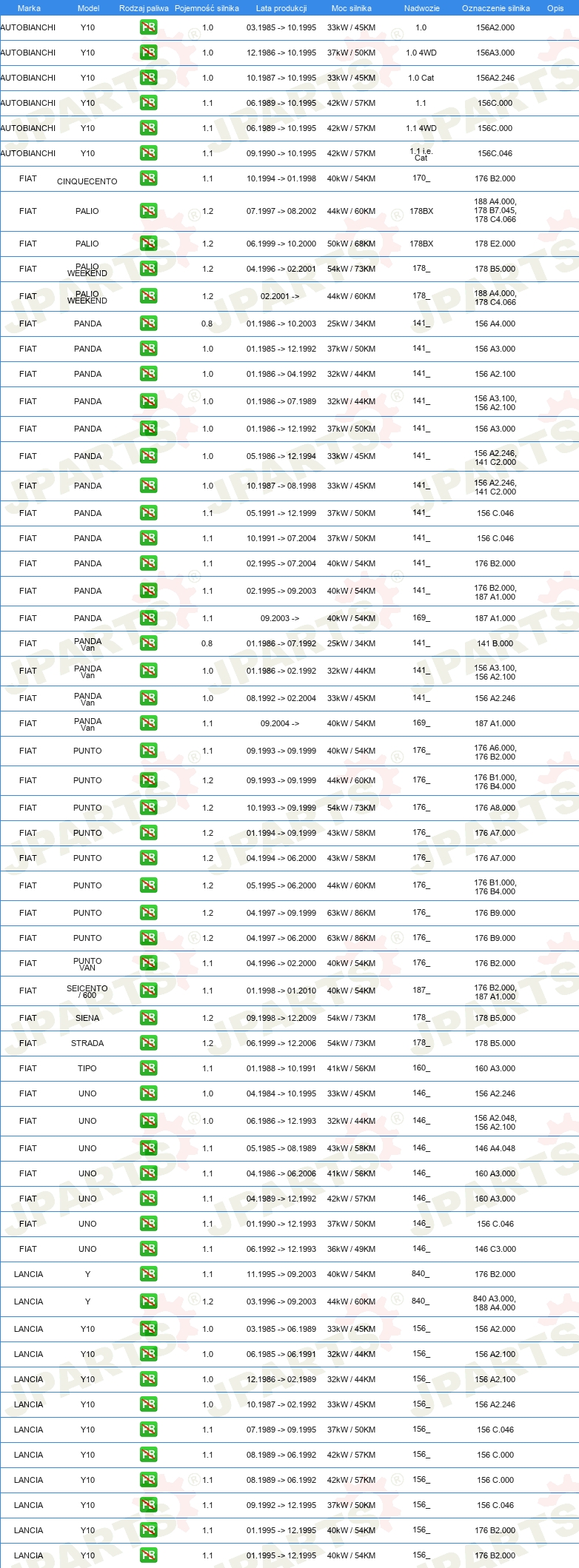
Task: Open the fuel icon in the Palio Weekend 02.2001 row
Action: [148, 296]
